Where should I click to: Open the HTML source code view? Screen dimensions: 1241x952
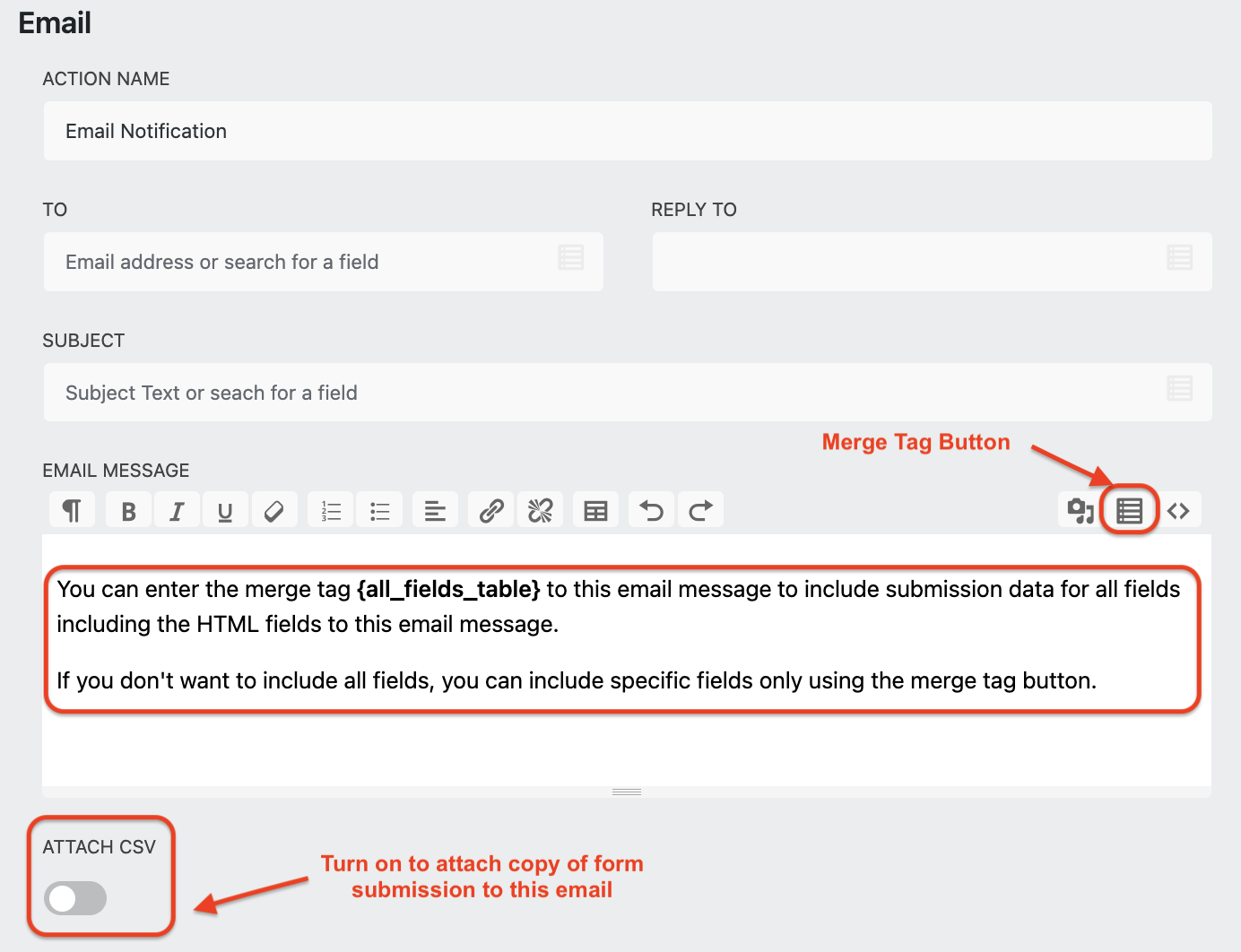pyautogui.click(x=1178, y=509)
